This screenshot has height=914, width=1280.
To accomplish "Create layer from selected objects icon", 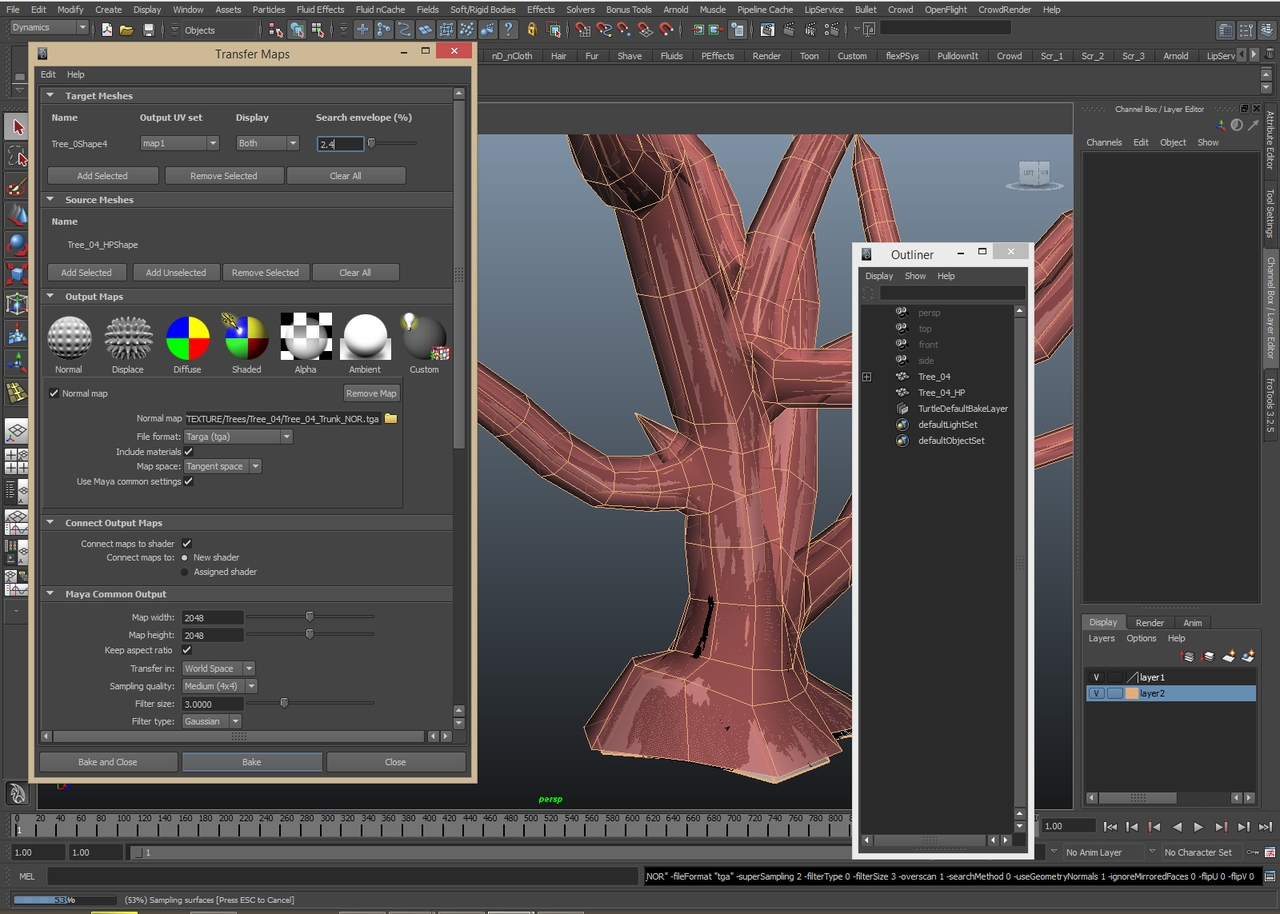I will 1249,656.
